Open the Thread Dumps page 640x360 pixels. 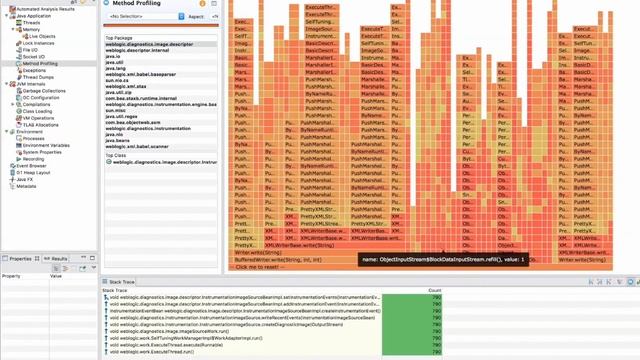[x=38, y=77]
